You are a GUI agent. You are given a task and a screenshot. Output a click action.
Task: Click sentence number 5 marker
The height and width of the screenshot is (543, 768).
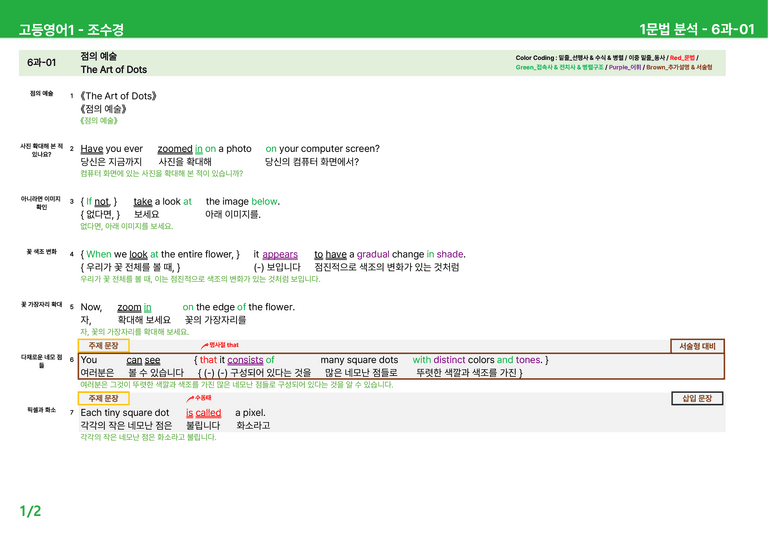click(72, 307)
